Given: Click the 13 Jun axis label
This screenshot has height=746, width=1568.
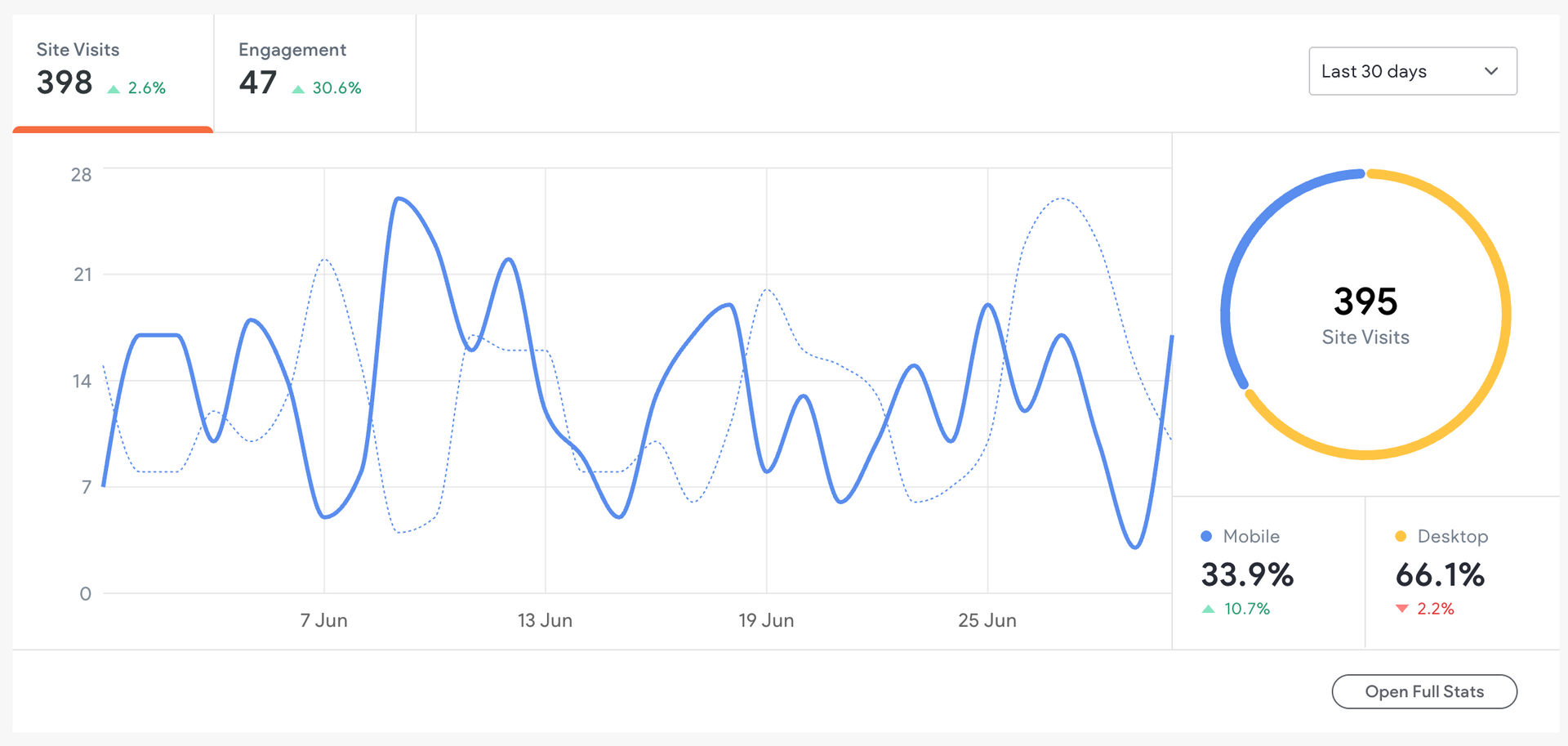Looking at the screenshot, I should (545, 621).
